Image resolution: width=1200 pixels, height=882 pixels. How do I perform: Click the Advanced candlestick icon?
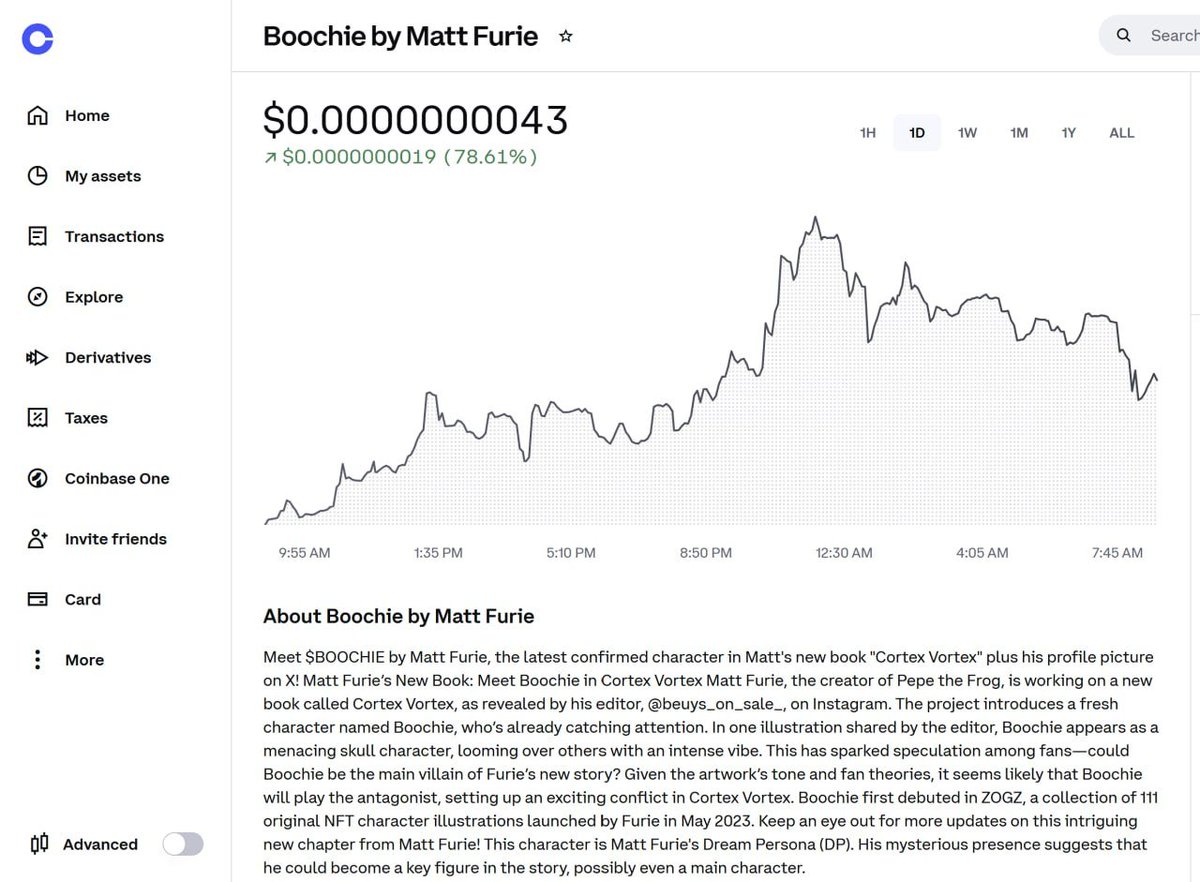tap(39, 844)
